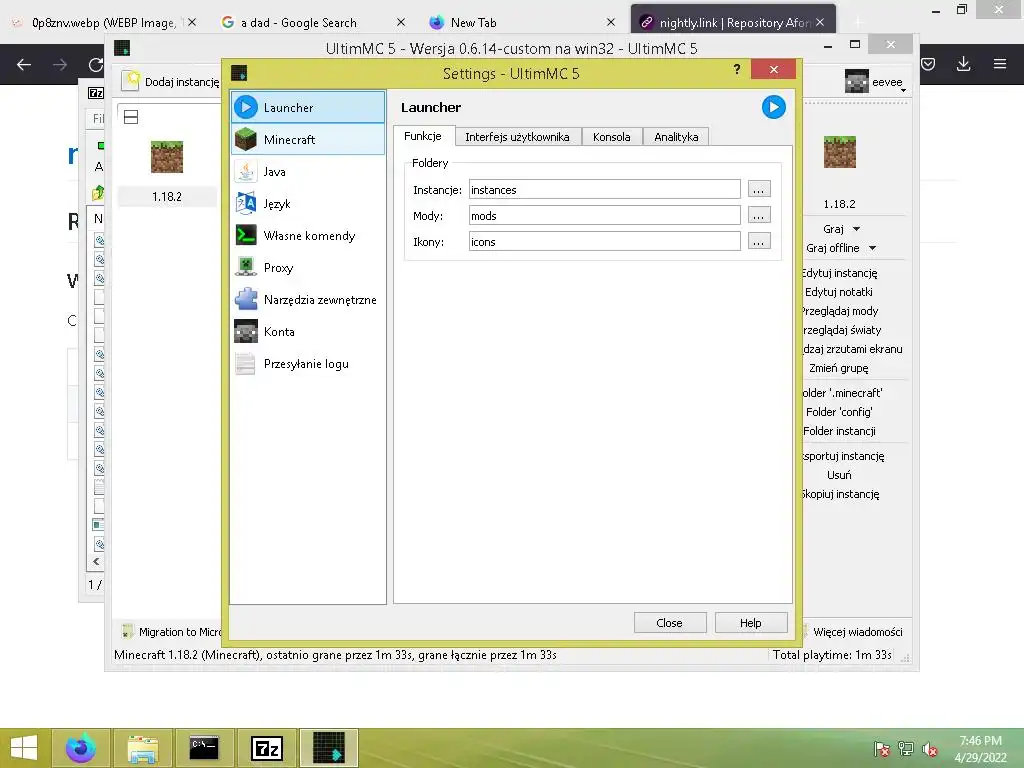Click Zmień grupę in the side panel
Screen dimensions: 1024x768
click(x=840, y=368)
